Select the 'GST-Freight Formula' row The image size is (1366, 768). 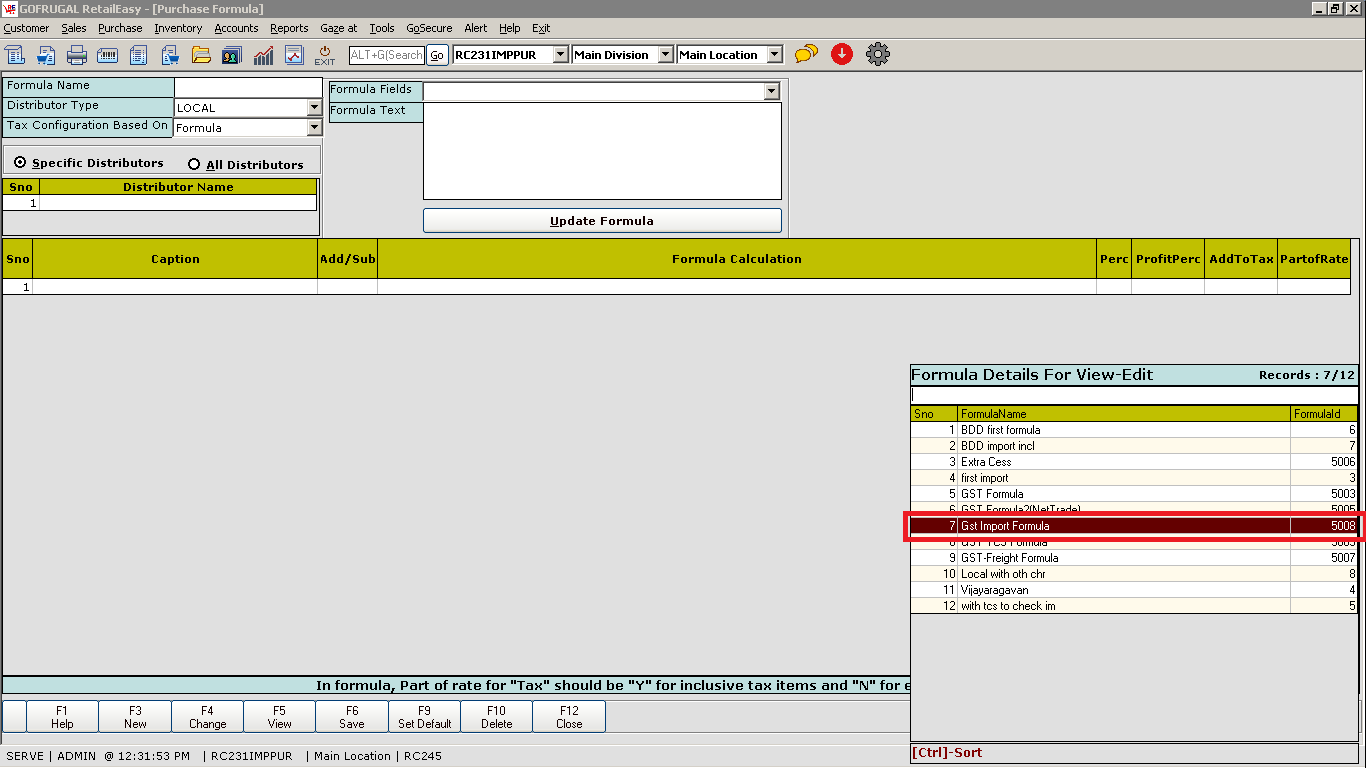point(1134,558)
